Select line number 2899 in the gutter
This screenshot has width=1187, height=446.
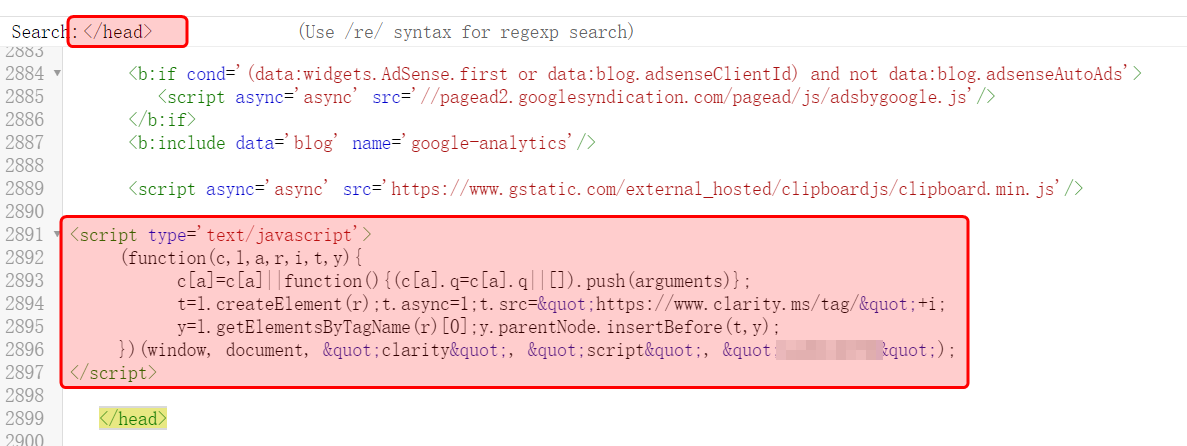click(24, 419)
